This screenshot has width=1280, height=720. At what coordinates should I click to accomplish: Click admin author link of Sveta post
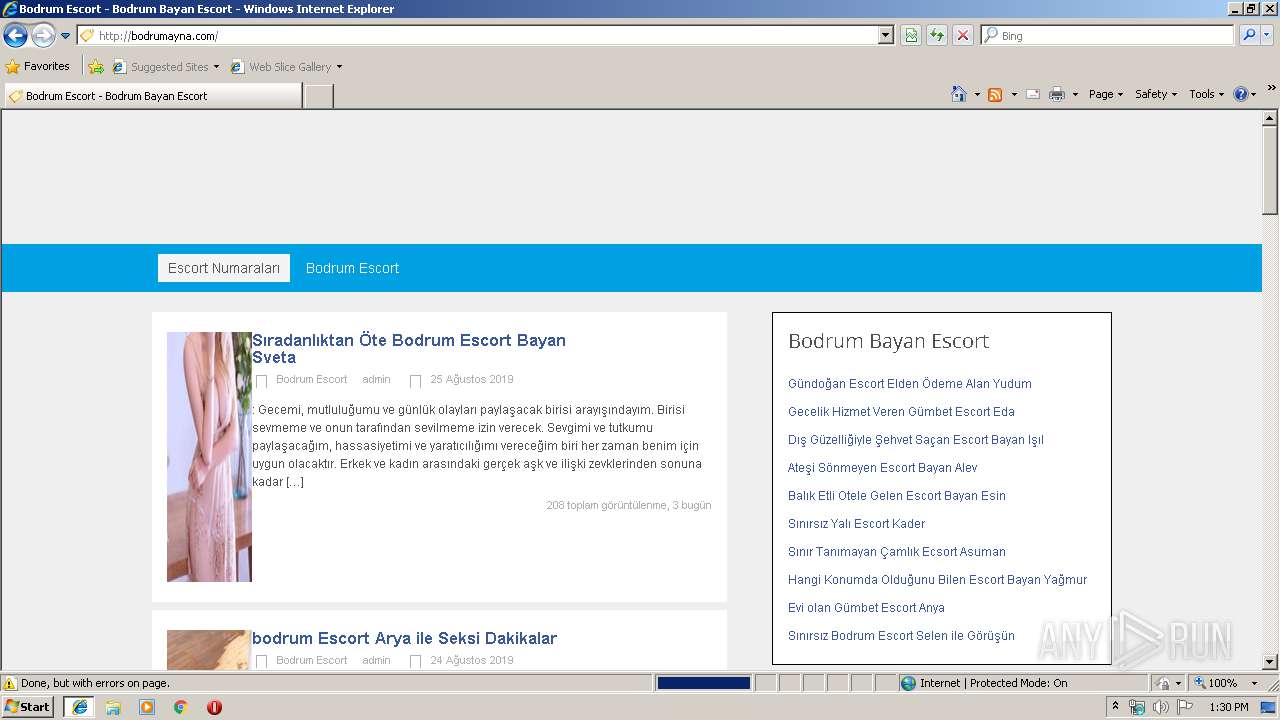pyautogui.click(x=376, y=379)
